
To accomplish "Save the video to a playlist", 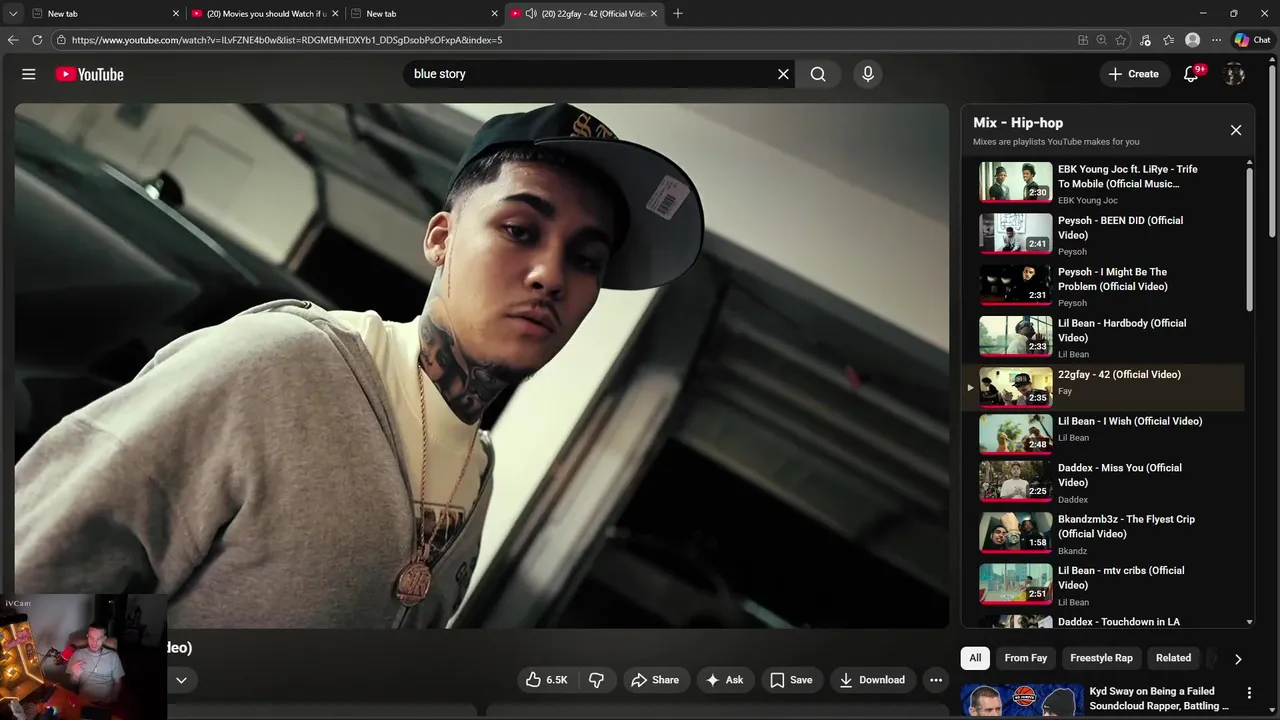I will [791, 680].
